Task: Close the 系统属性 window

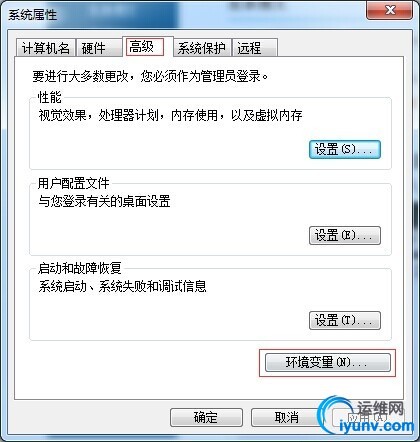Action: [x=390, y=11]
